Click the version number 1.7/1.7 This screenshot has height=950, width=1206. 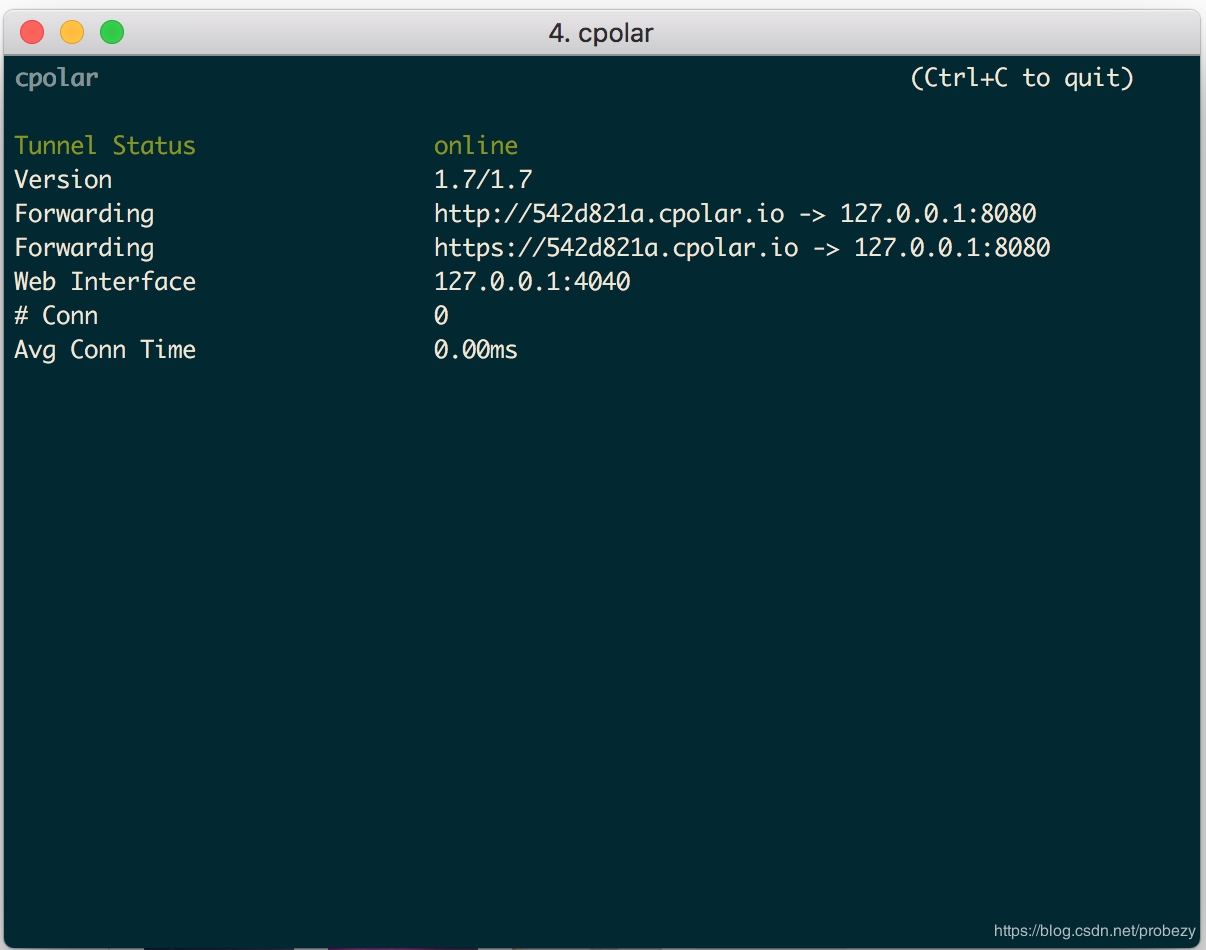click(x=483, y=179)
